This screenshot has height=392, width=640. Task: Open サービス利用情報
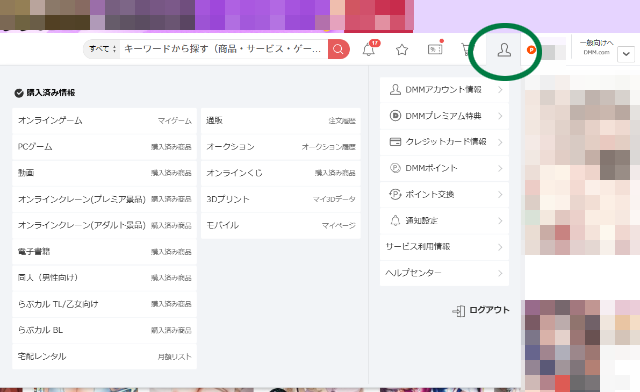coord(444,247)
